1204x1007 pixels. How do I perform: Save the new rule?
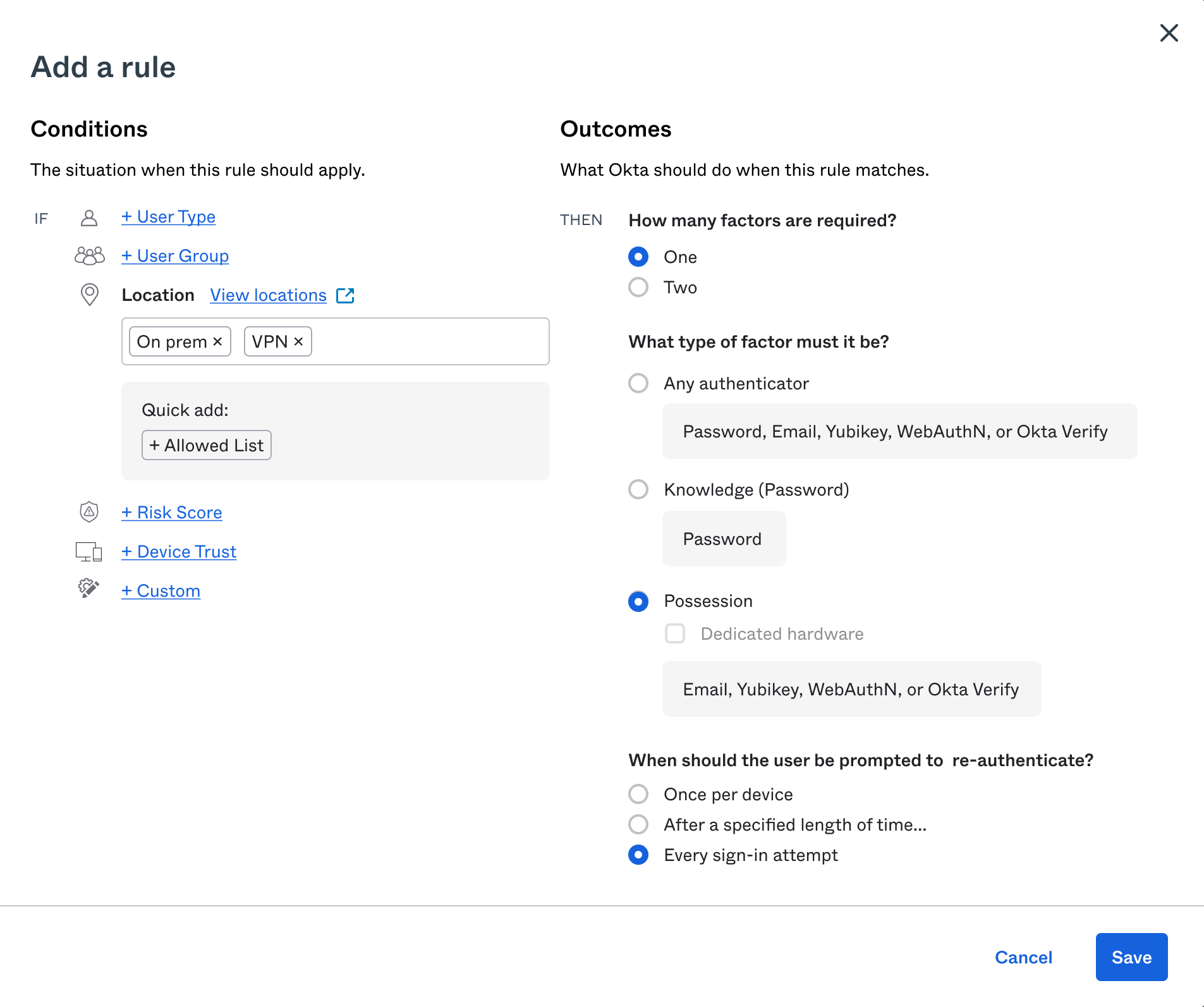point(1131,957)
